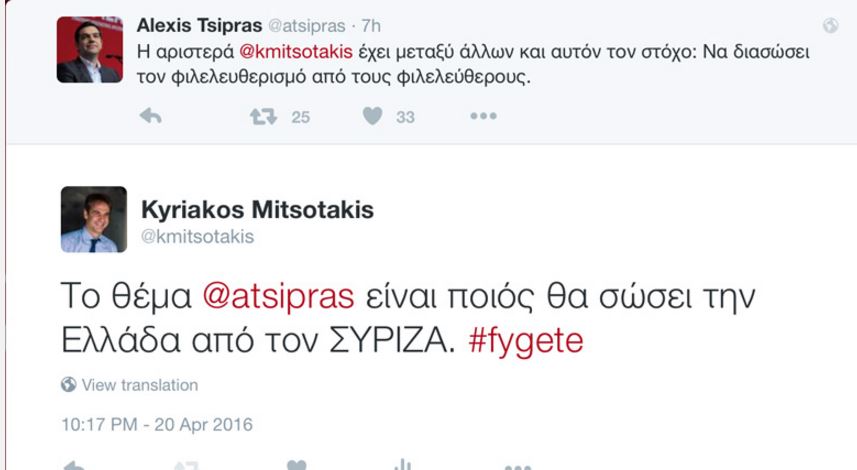Open the three-dots menu on Tsipras's tweet
Screen dimensions: 857x470
point(483,117)
